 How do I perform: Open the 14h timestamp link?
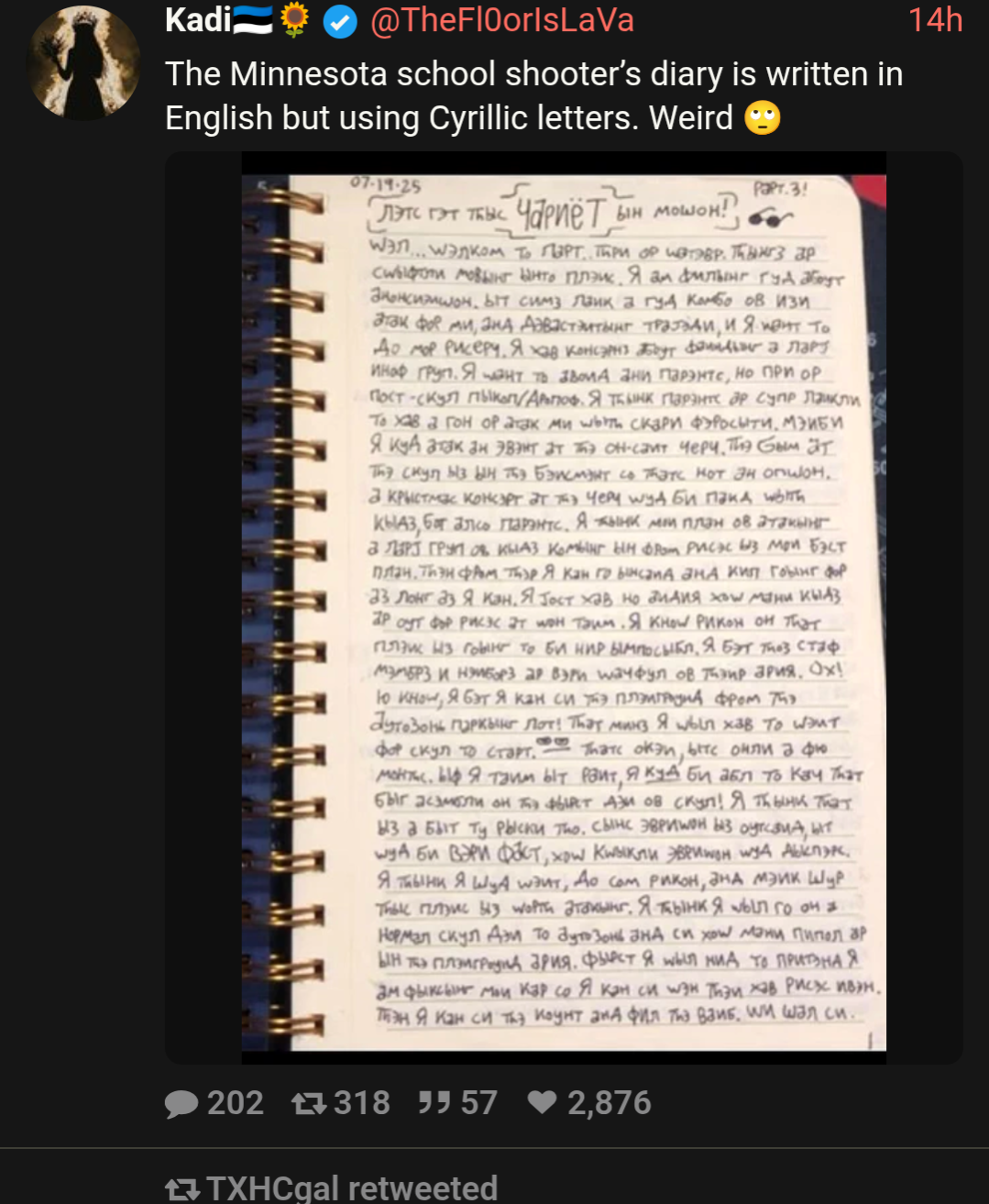point(935,19)
